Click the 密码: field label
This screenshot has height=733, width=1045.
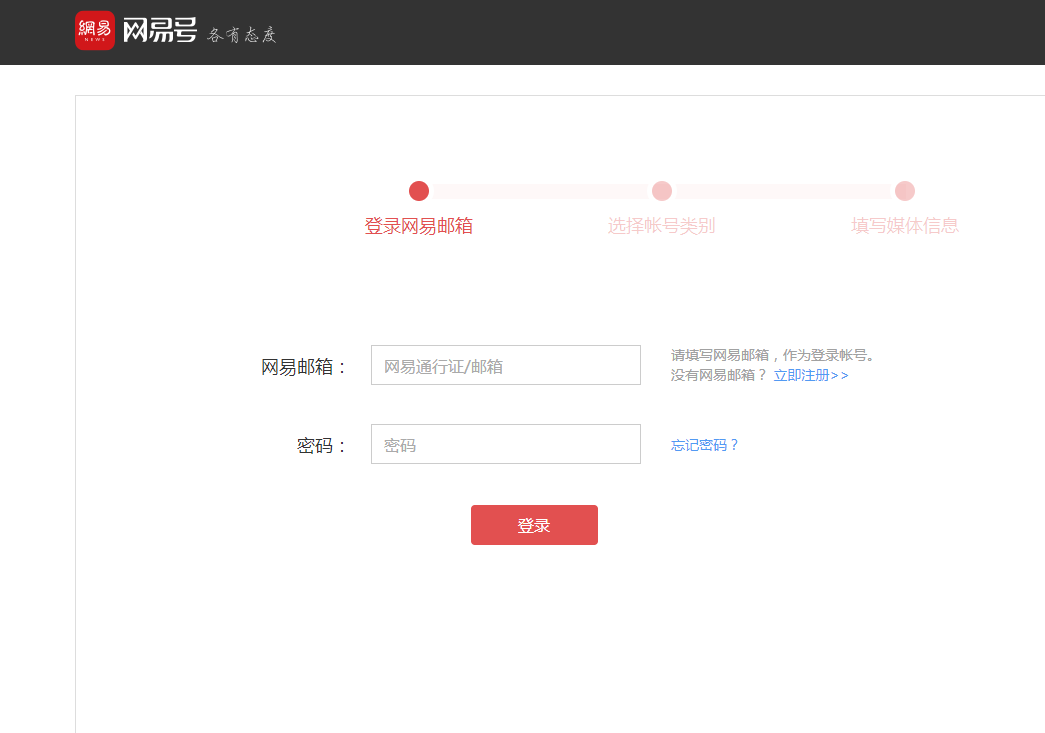(x=322, y=445)
